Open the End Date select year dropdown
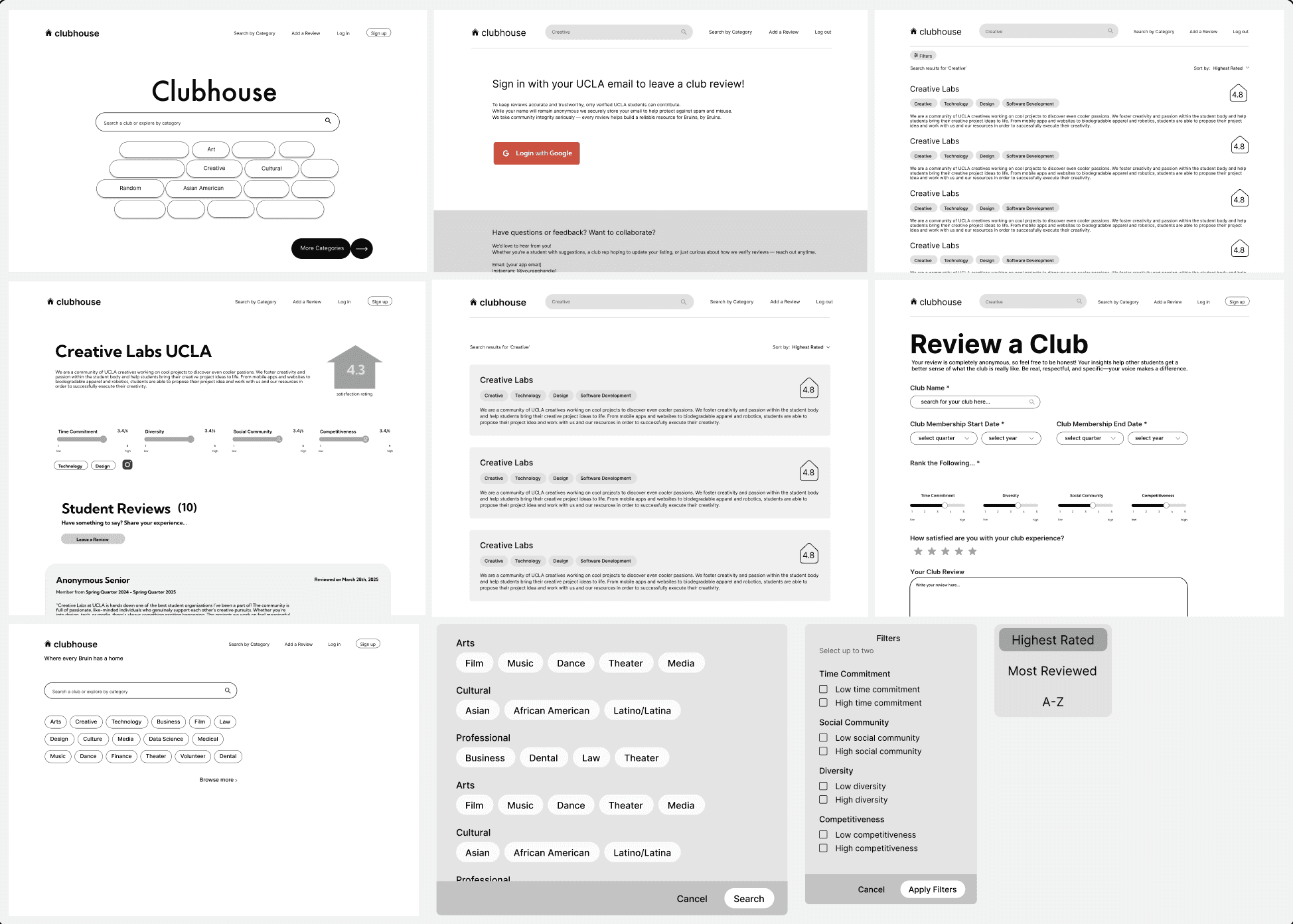Image resolution: width=1293 pixels, height=924 pixels. [x=1157, y=438]
